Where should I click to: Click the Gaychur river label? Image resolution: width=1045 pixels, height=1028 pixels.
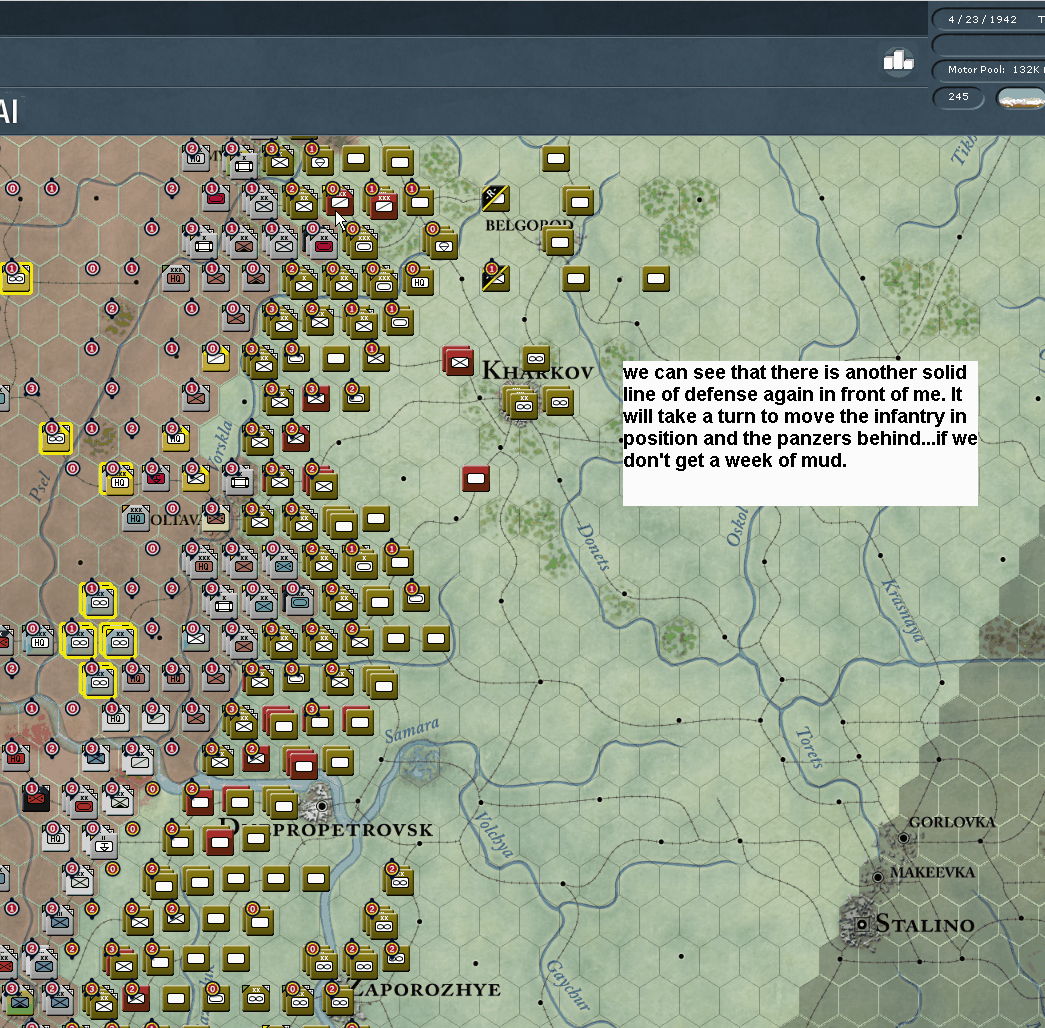(x=568, y=985)
